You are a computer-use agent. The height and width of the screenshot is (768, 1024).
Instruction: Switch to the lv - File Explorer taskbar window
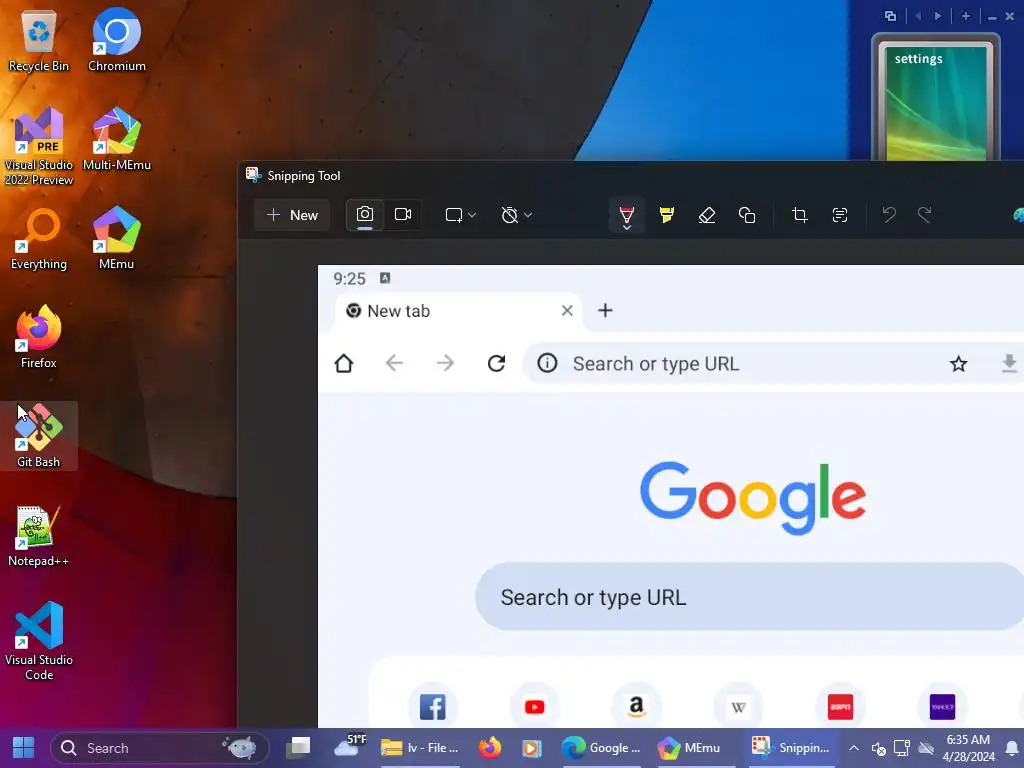click(420, 748)
